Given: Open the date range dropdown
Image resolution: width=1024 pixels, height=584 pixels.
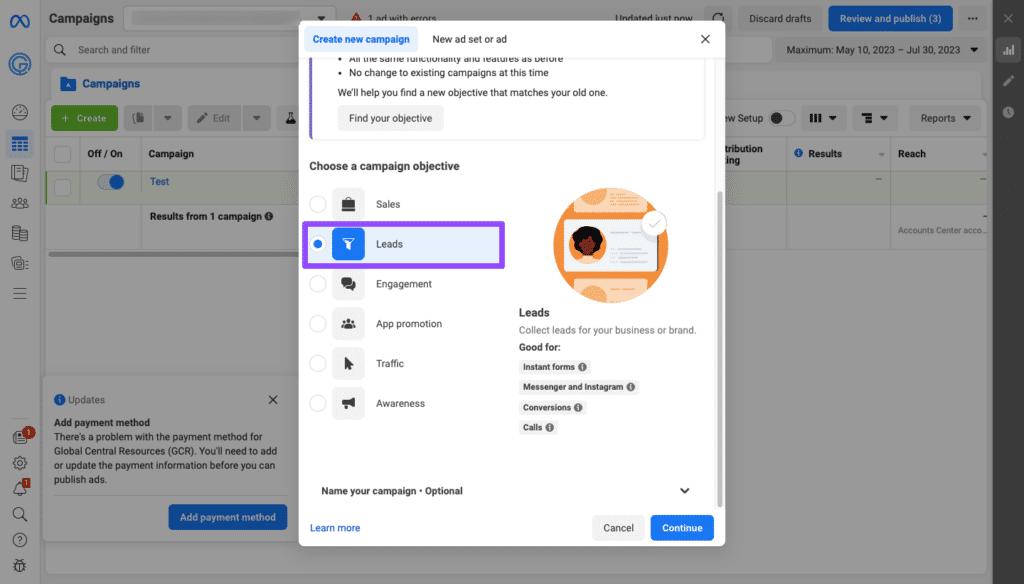Looking at the screenshot, I should pyautogui.click(x=882, y=50).
